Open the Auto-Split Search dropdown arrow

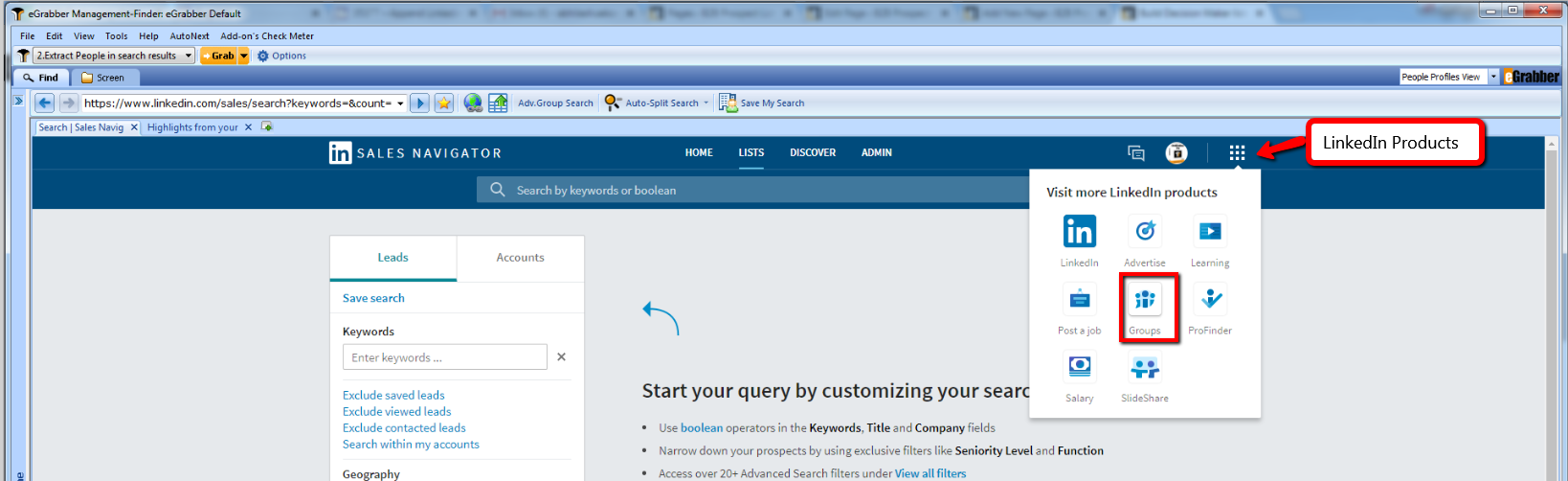tap(706, 103)
